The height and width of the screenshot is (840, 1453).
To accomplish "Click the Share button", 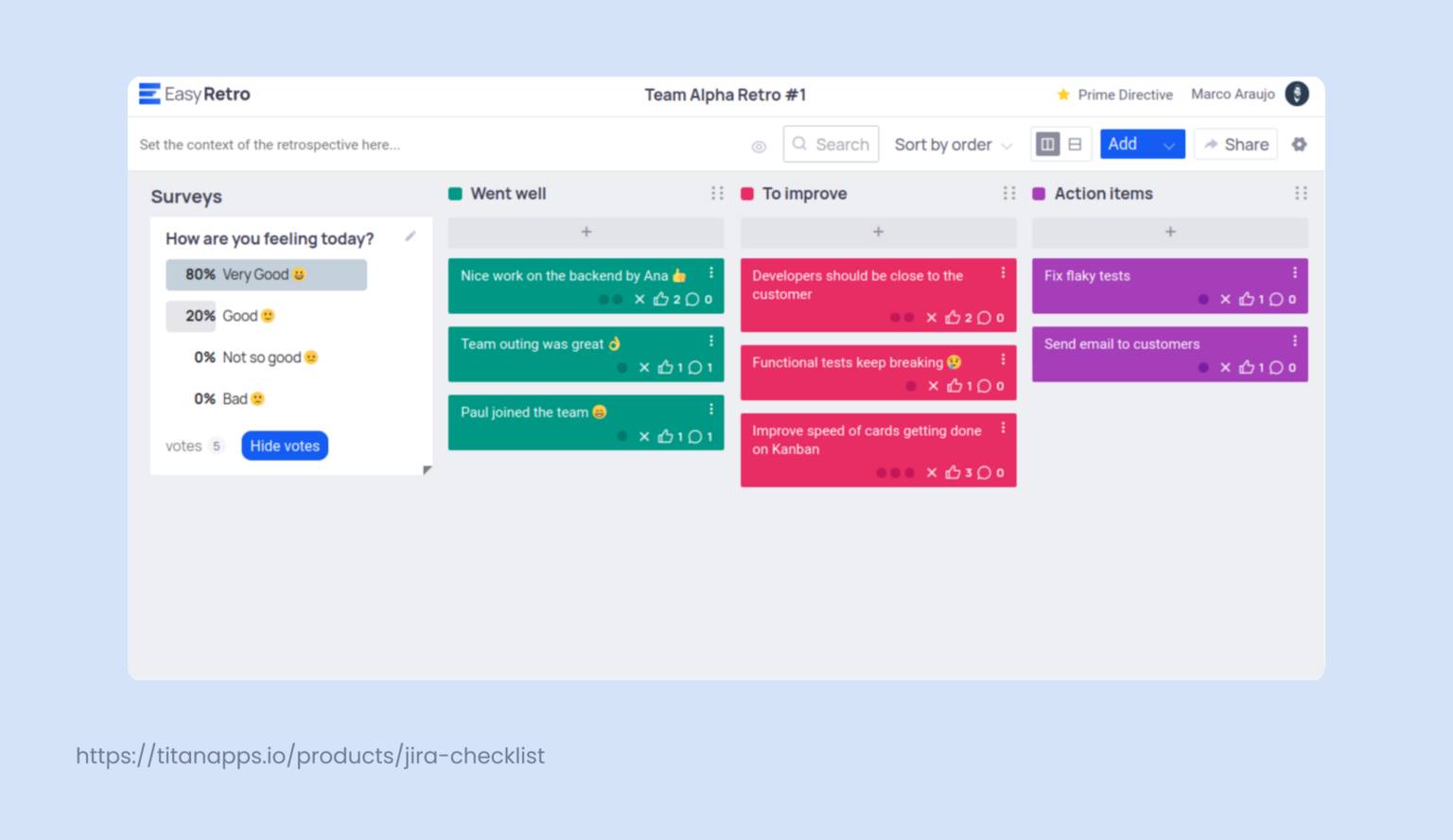I will pos(1235,144).
